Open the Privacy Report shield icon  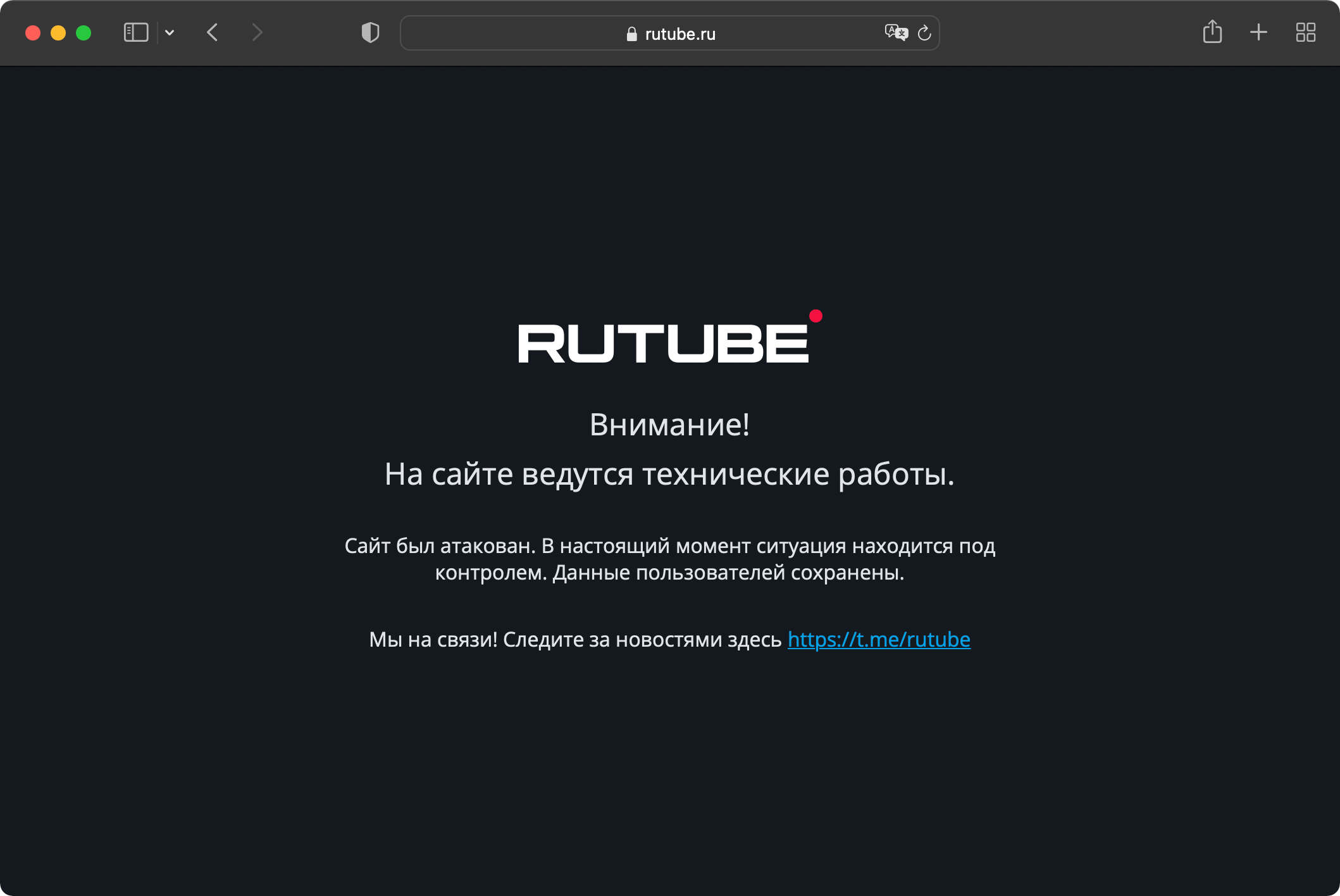(370, 32)
